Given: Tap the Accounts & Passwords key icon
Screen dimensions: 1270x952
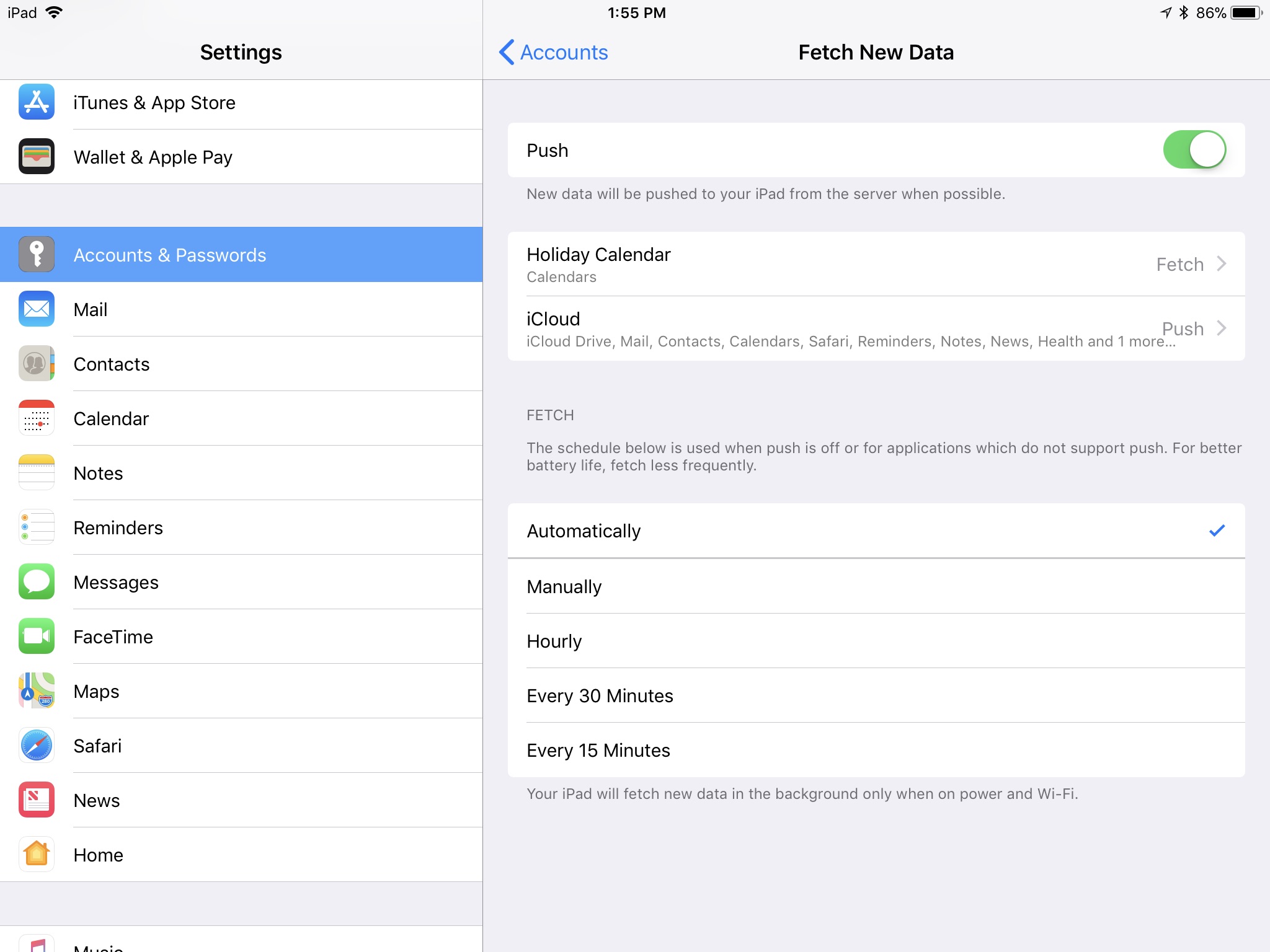Looking at the screenshot, I should pyautogui.click(x=37, y=254).
